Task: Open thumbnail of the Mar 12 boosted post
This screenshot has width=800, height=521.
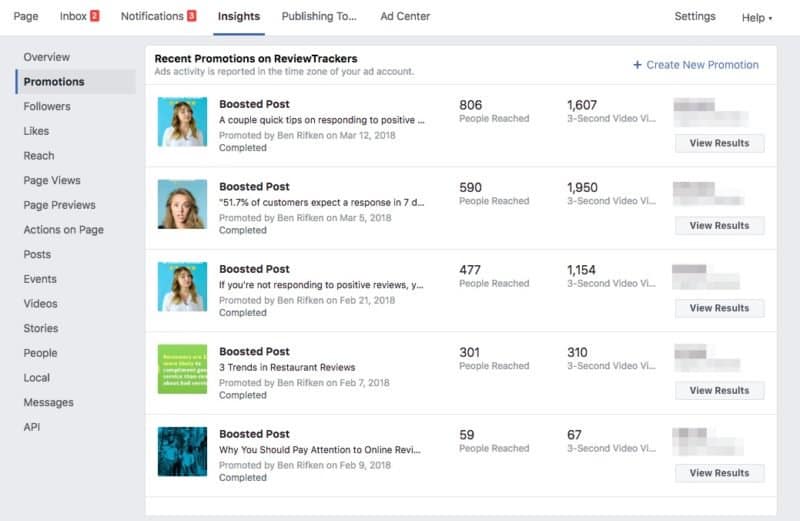Action: pyautogui.click(x=182, y=121)
